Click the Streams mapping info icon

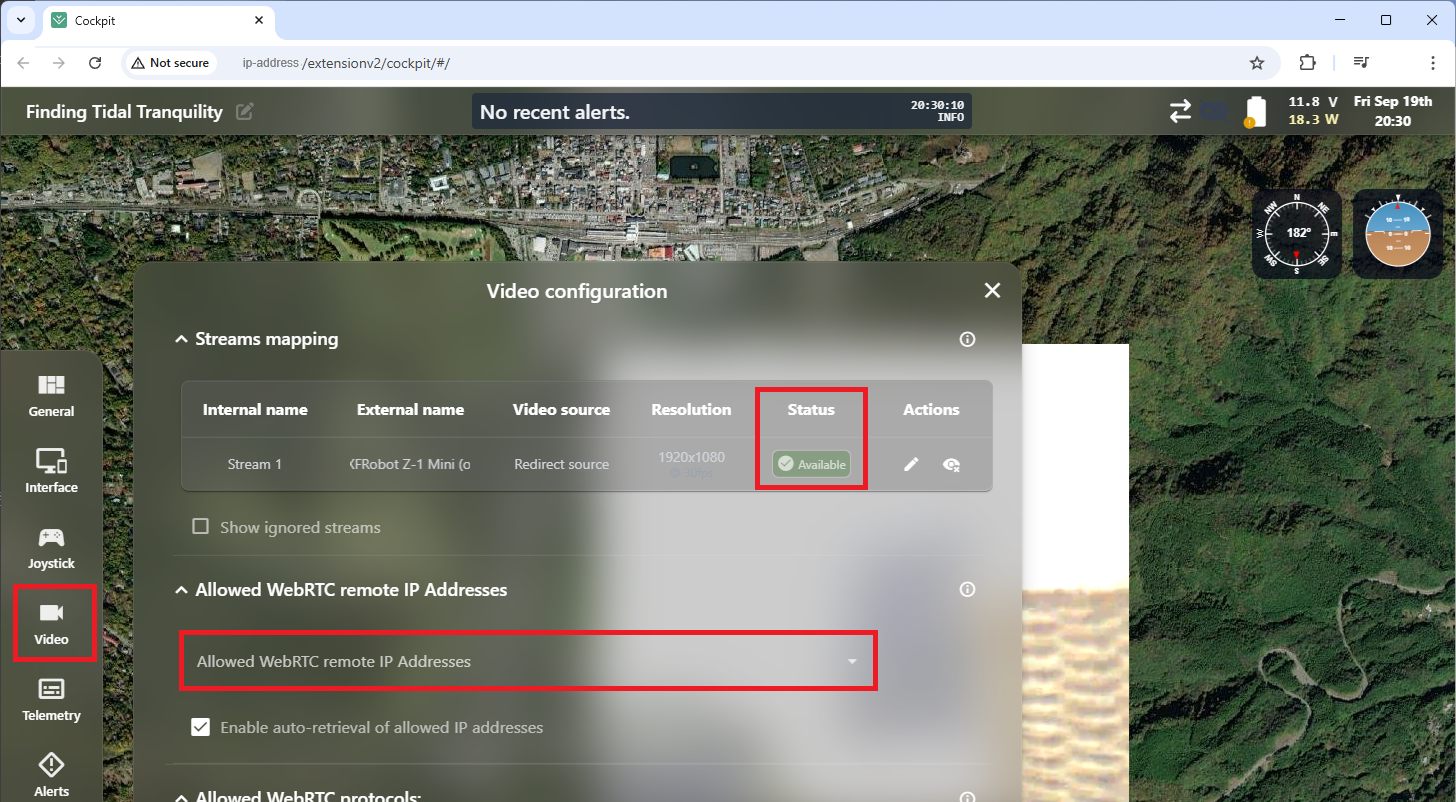click(x=967, y=339)
